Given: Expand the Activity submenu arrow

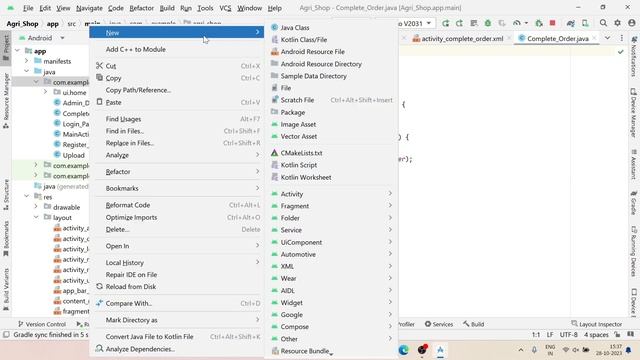Looking at the screenshot, I should pyautogui.click(x=390, y=193).
